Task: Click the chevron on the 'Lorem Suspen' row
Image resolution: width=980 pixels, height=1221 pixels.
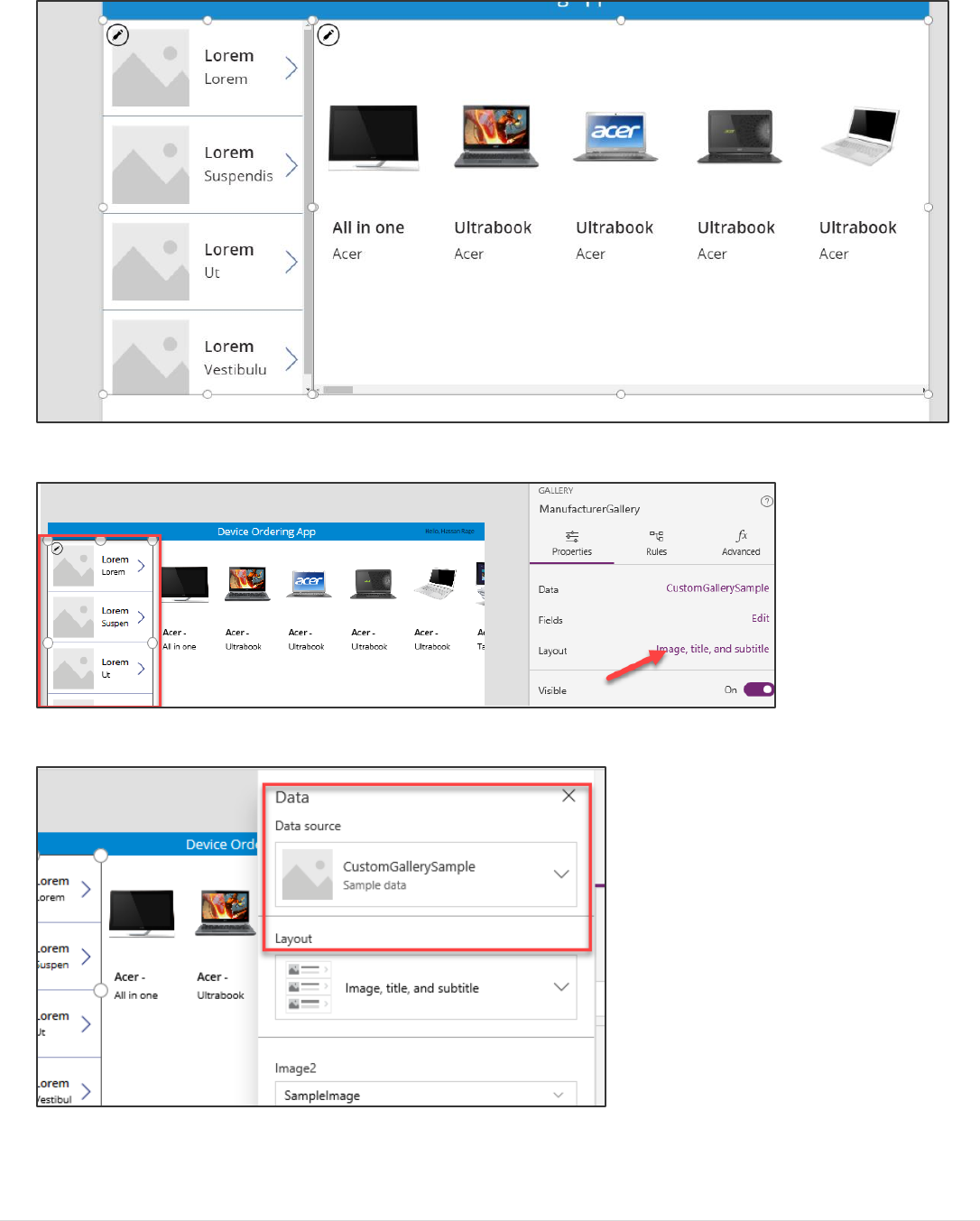Action: click(141, 617)
